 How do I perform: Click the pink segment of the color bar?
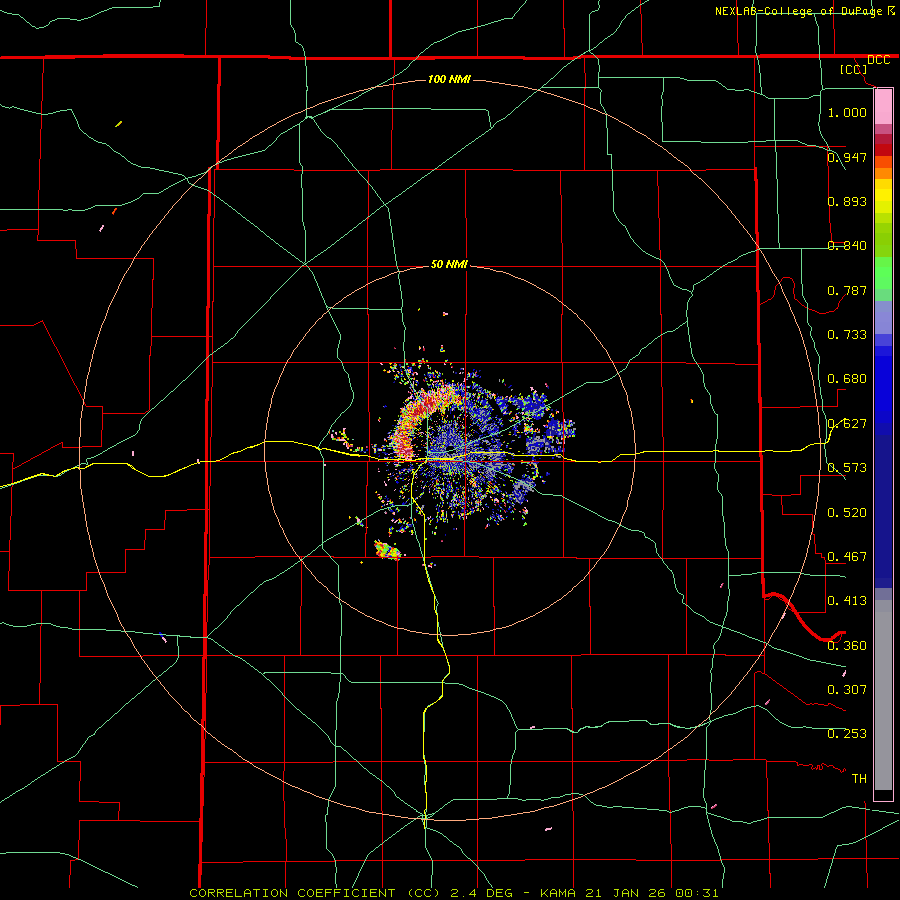(883, 107)
